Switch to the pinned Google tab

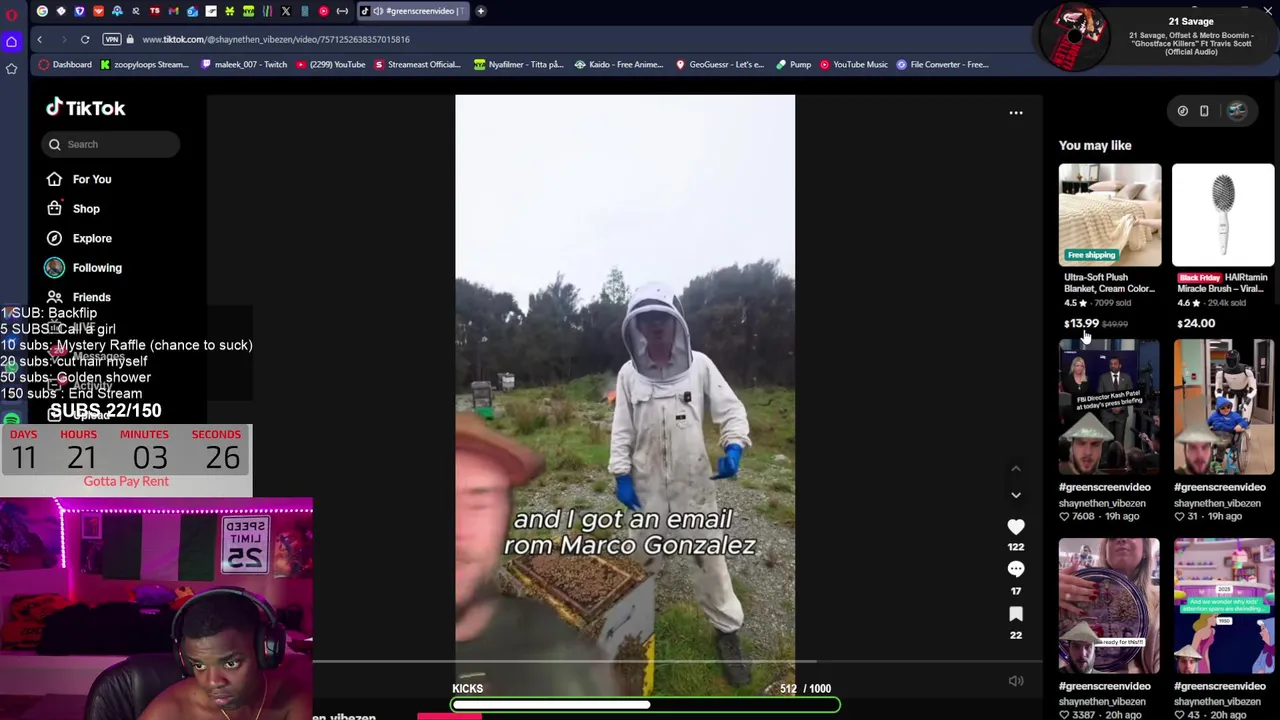click(x=42, y=11)
